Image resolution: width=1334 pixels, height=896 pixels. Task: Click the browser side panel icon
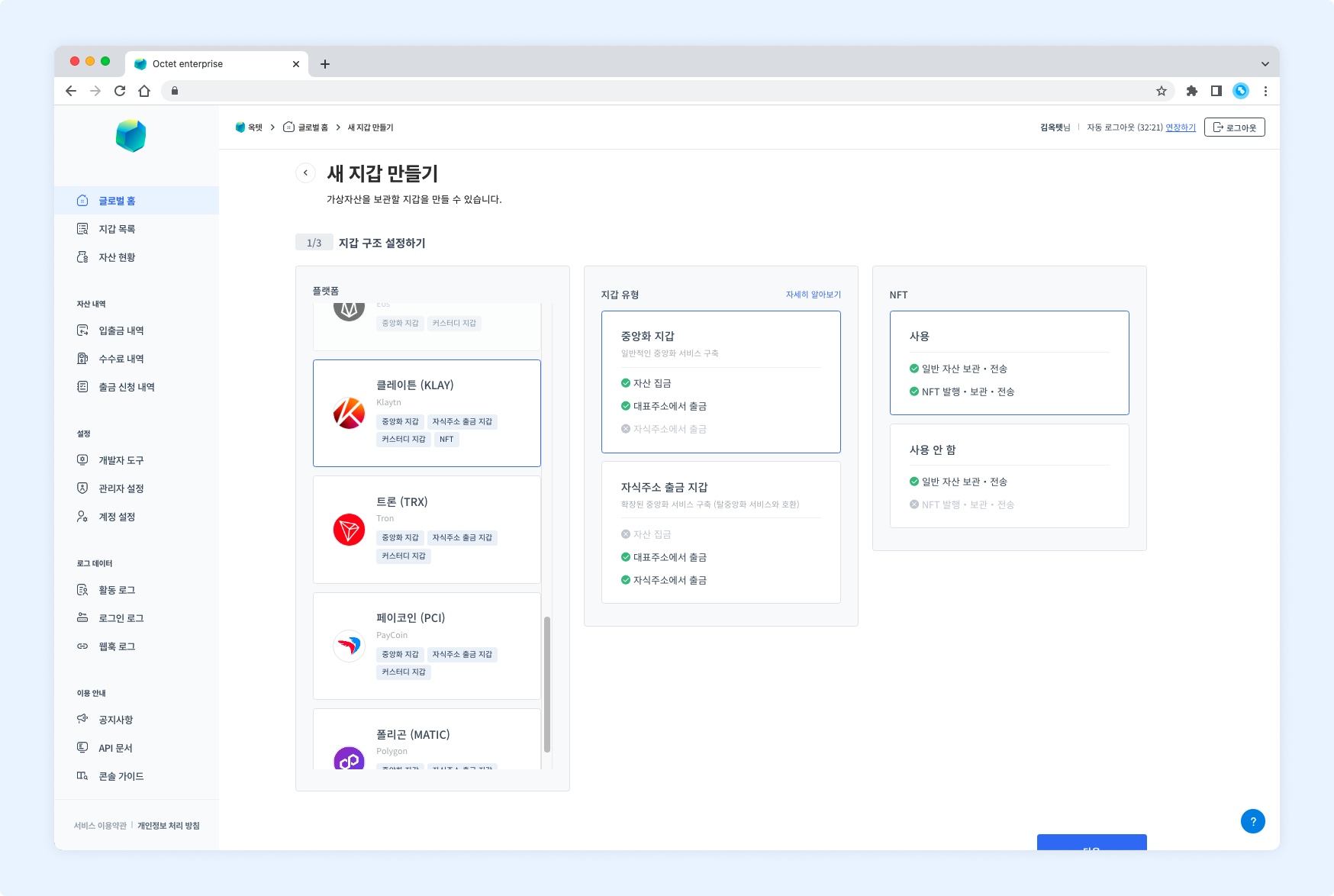[x=1216, y=91]
